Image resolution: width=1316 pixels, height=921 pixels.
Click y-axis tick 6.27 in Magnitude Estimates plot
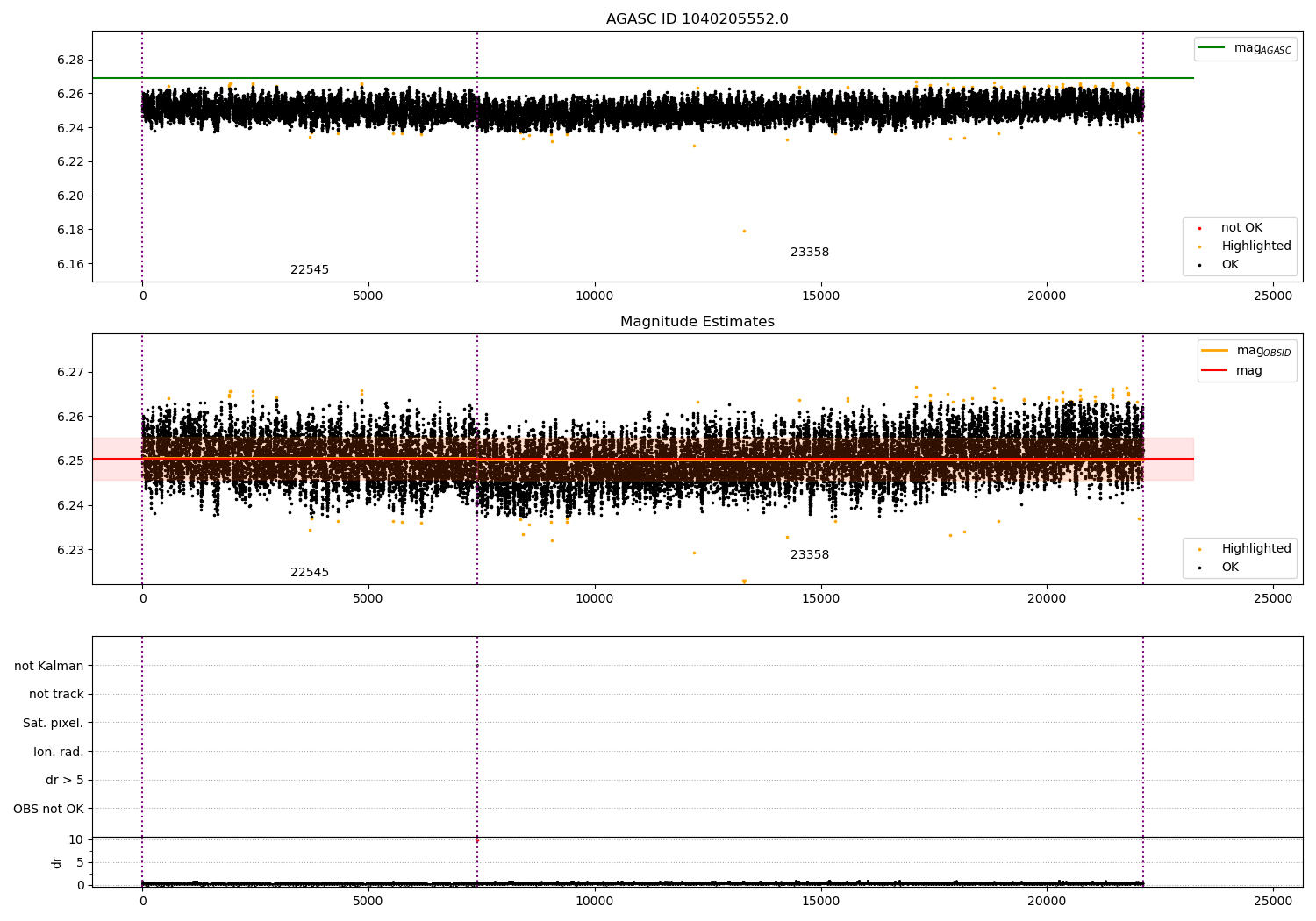click(x=71, y=373)
